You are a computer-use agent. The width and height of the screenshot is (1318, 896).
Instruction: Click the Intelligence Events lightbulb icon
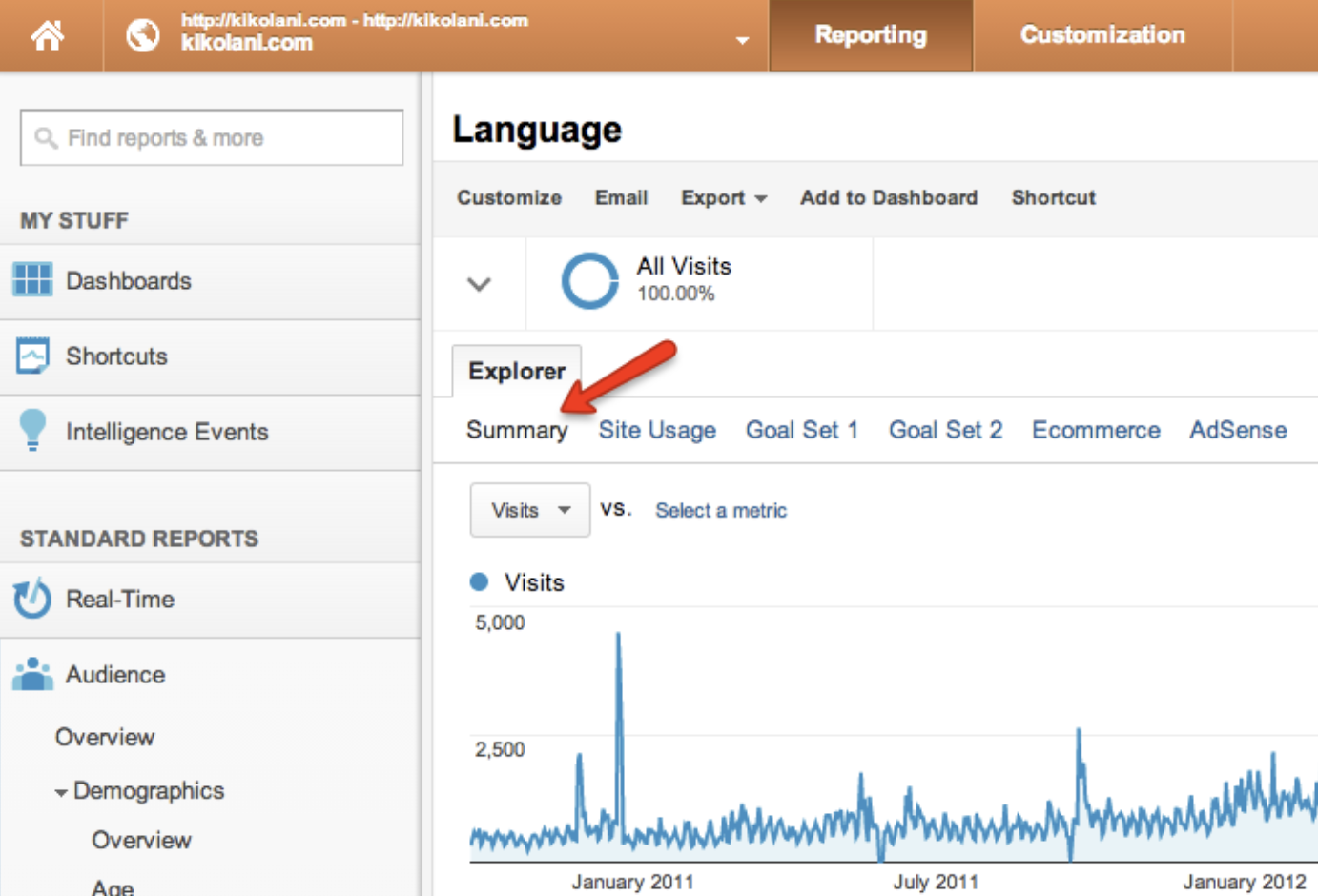coord(32,430)
